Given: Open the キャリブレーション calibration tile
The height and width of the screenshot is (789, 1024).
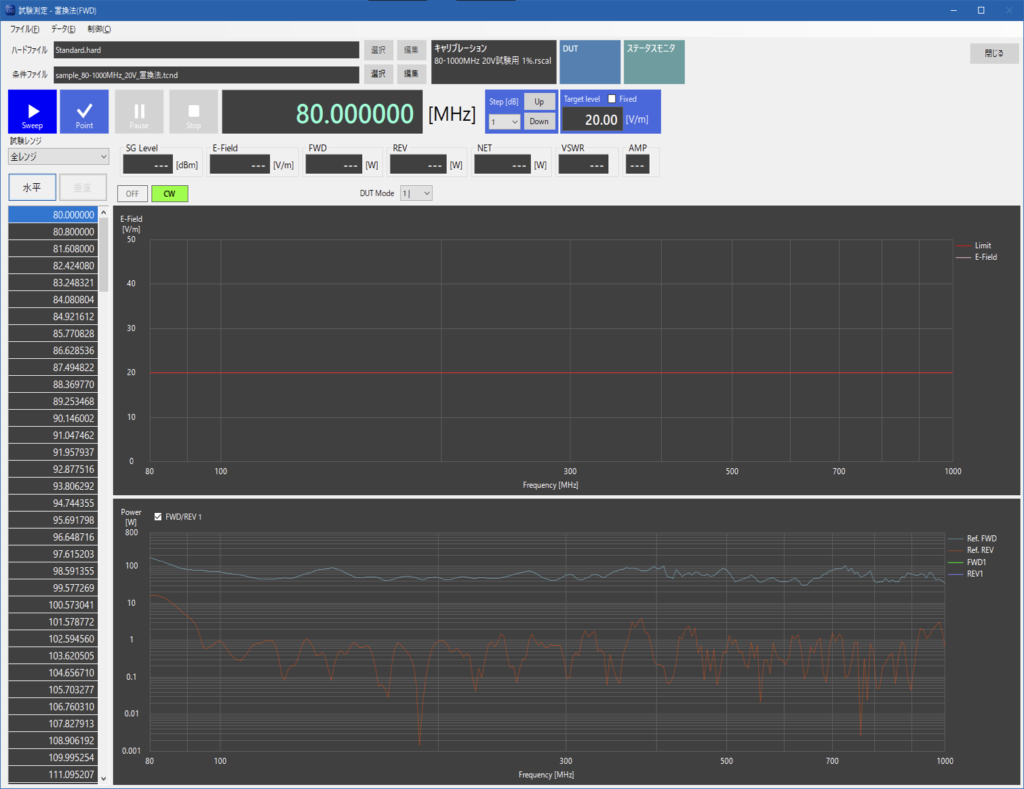Looking at the screenshot, I should coord(492,60).
